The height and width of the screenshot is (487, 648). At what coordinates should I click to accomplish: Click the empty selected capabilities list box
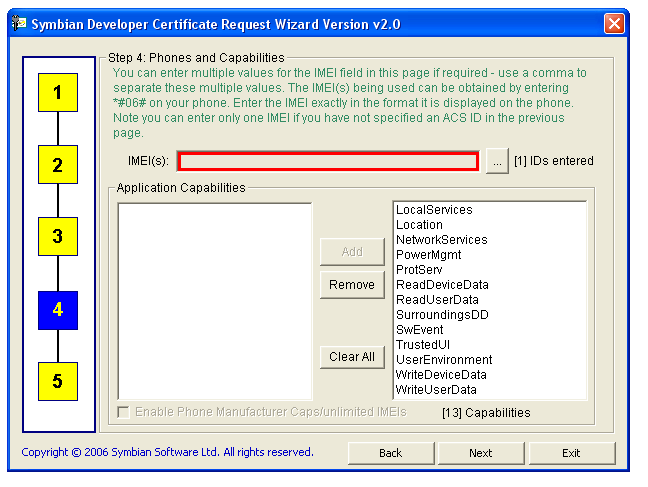pyautogui.click(x=215, y=301)
